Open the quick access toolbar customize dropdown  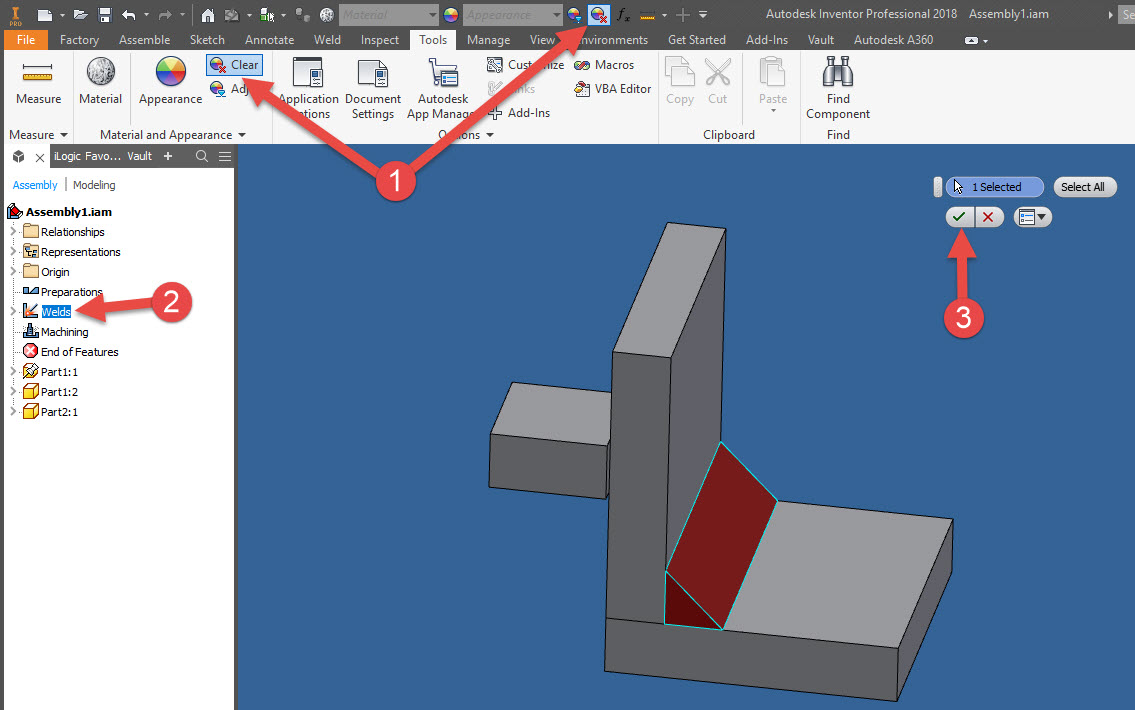[703, 14]
